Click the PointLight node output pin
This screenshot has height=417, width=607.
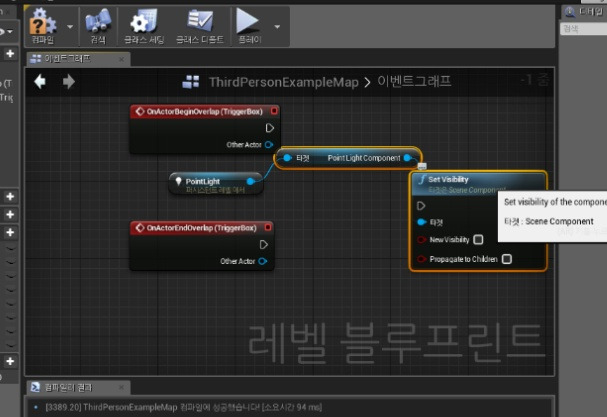[250, 181]
